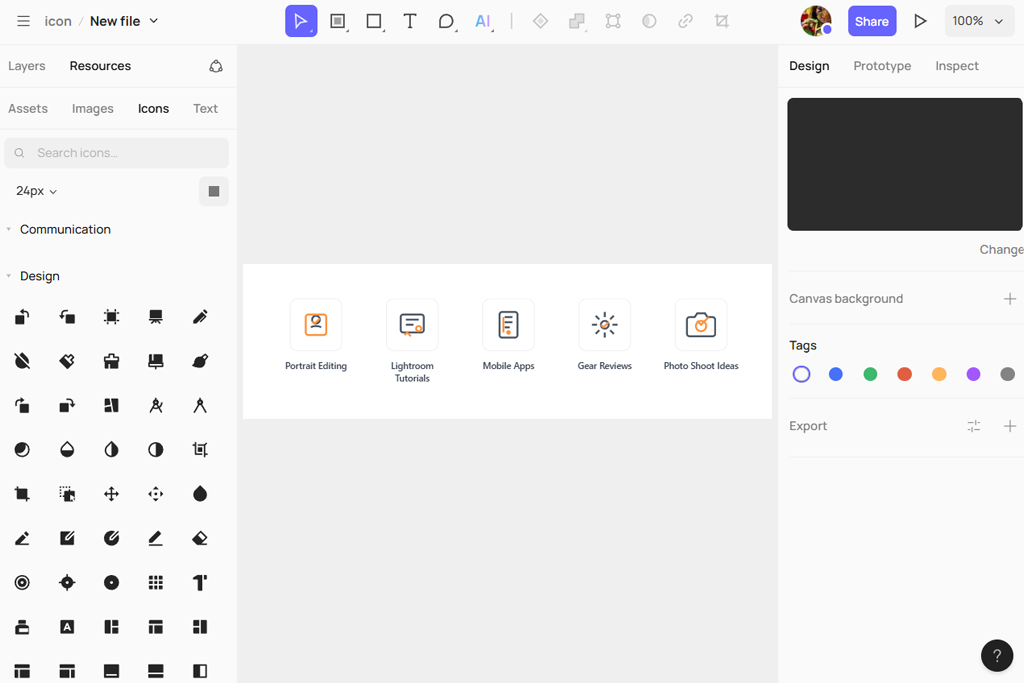Screen dimensions: 1024x683
Task: Focus the Search icons field
Action: tap(117, 153)
